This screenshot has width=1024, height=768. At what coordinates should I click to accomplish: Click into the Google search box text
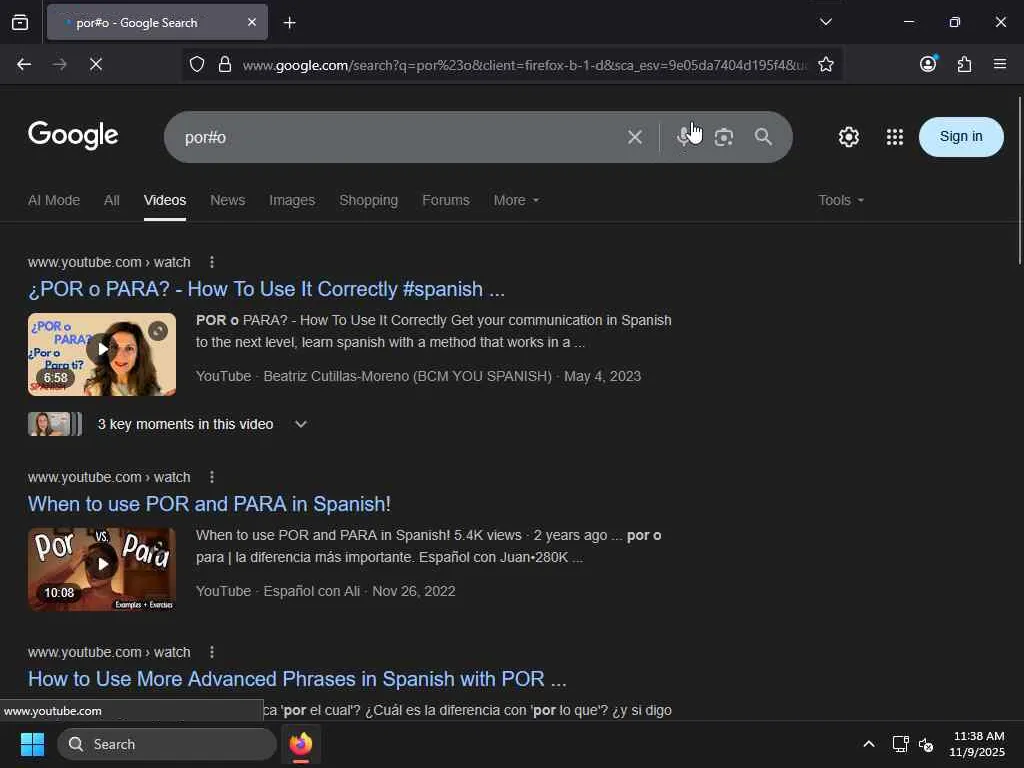coord(205,137)
